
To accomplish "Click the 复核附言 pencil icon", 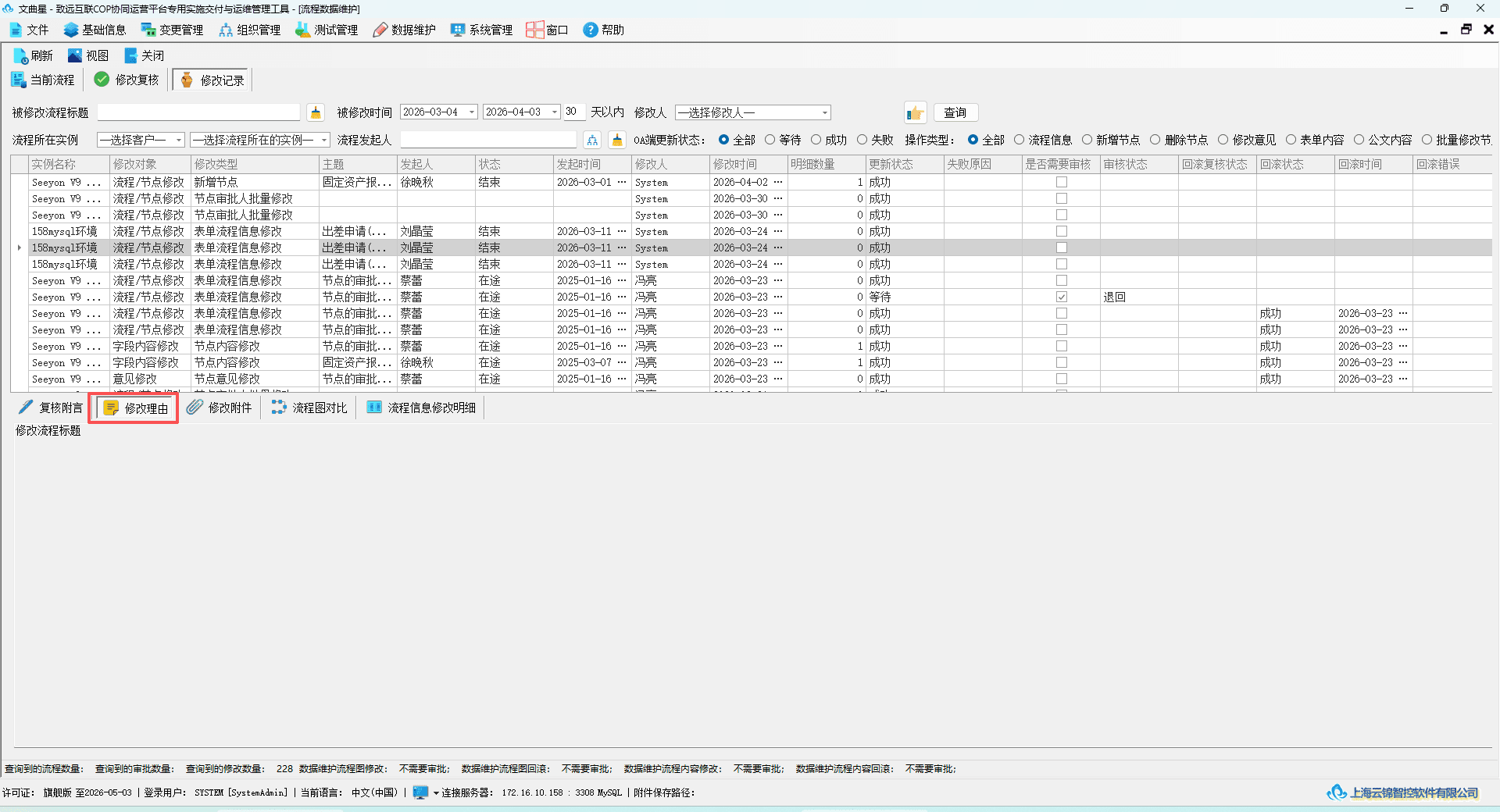I will [x=26, y=407].
